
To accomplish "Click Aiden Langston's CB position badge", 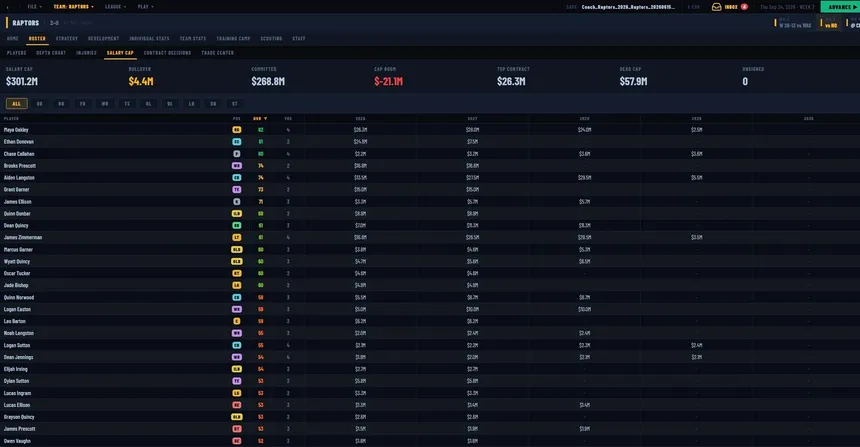I will coord(236,178).
